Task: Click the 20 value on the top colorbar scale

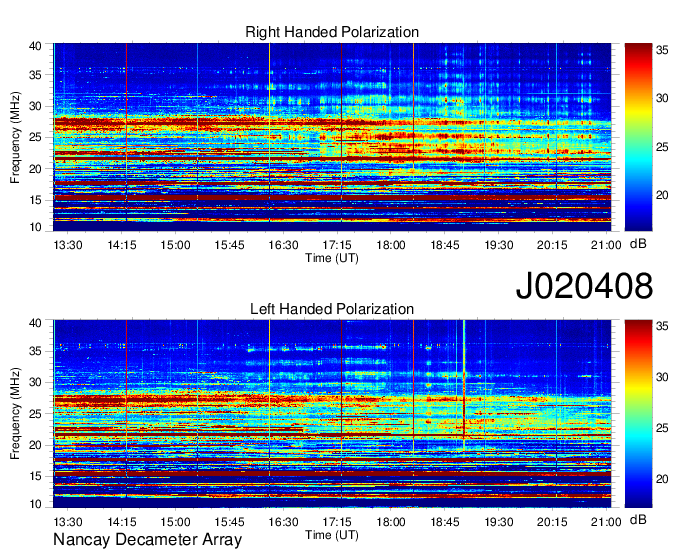Action: [662, 196]
